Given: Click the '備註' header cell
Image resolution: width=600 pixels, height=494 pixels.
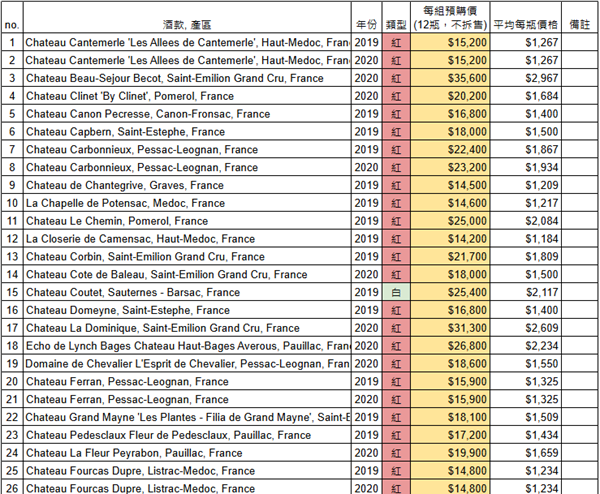Looking at the screenshot, I should coord(580,18).
